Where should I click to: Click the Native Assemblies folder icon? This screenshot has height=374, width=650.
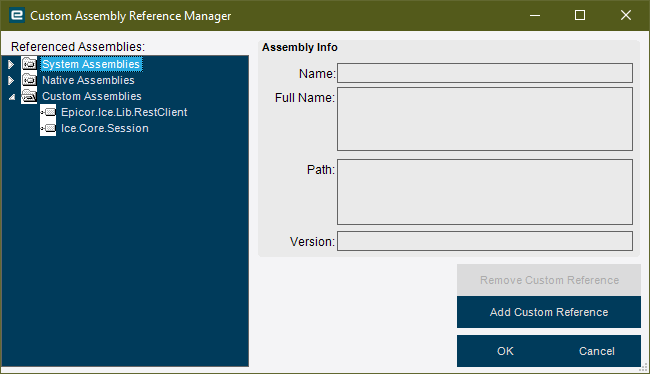[x=29, y=80]
